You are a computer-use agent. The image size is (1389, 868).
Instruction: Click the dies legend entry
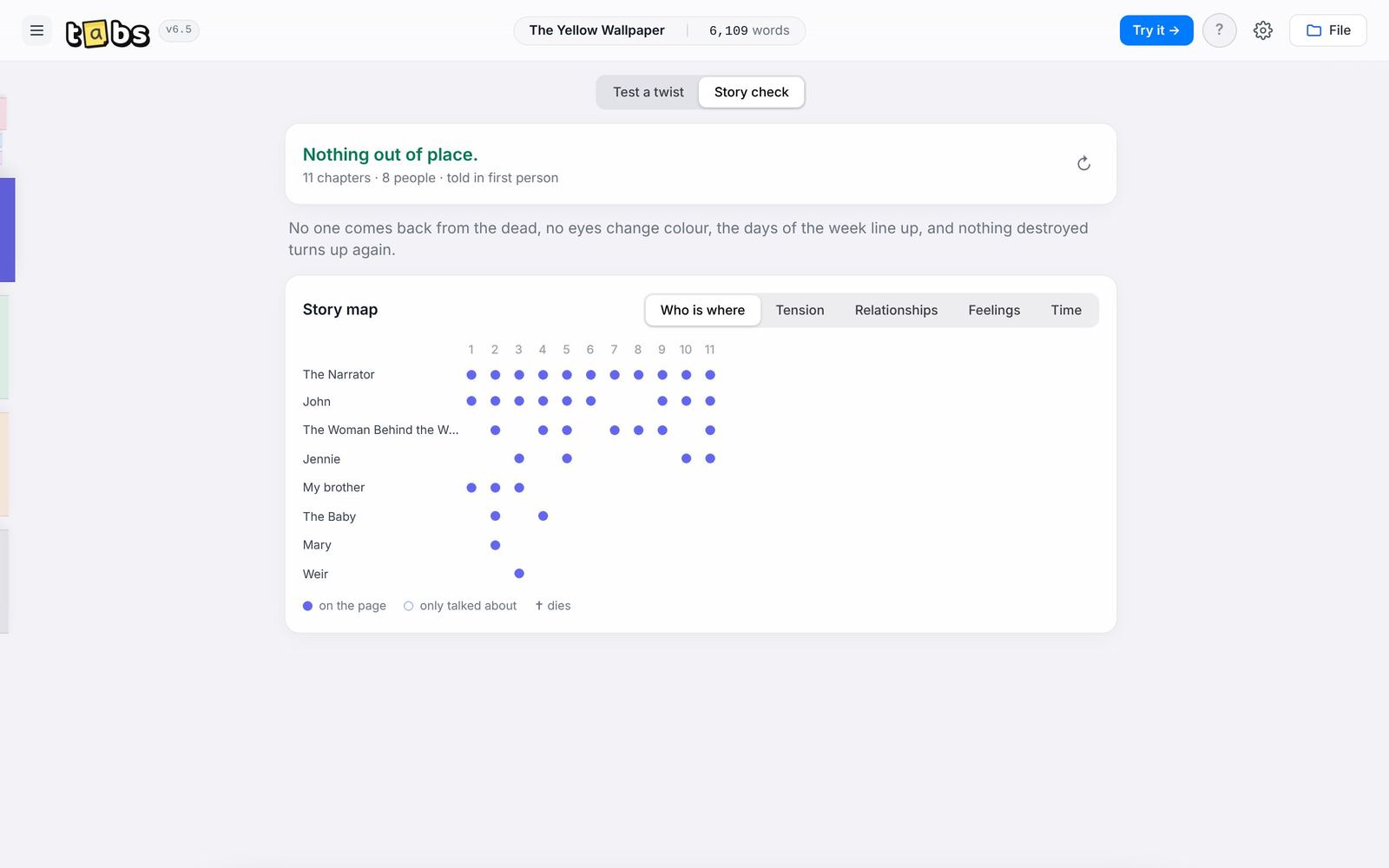tap(553, 606)
